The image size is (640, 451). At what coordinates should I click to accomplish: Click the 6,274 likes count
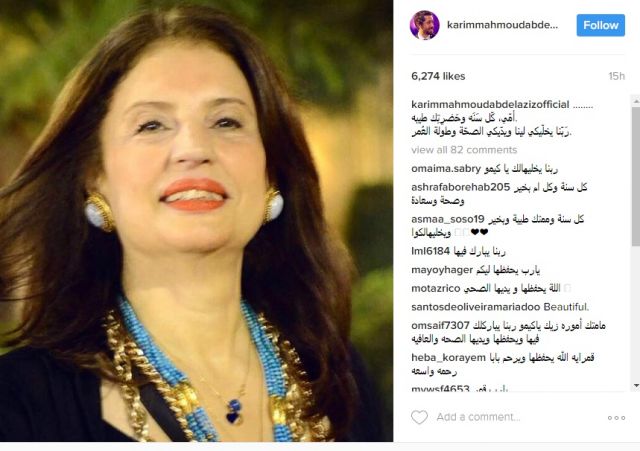438,76
